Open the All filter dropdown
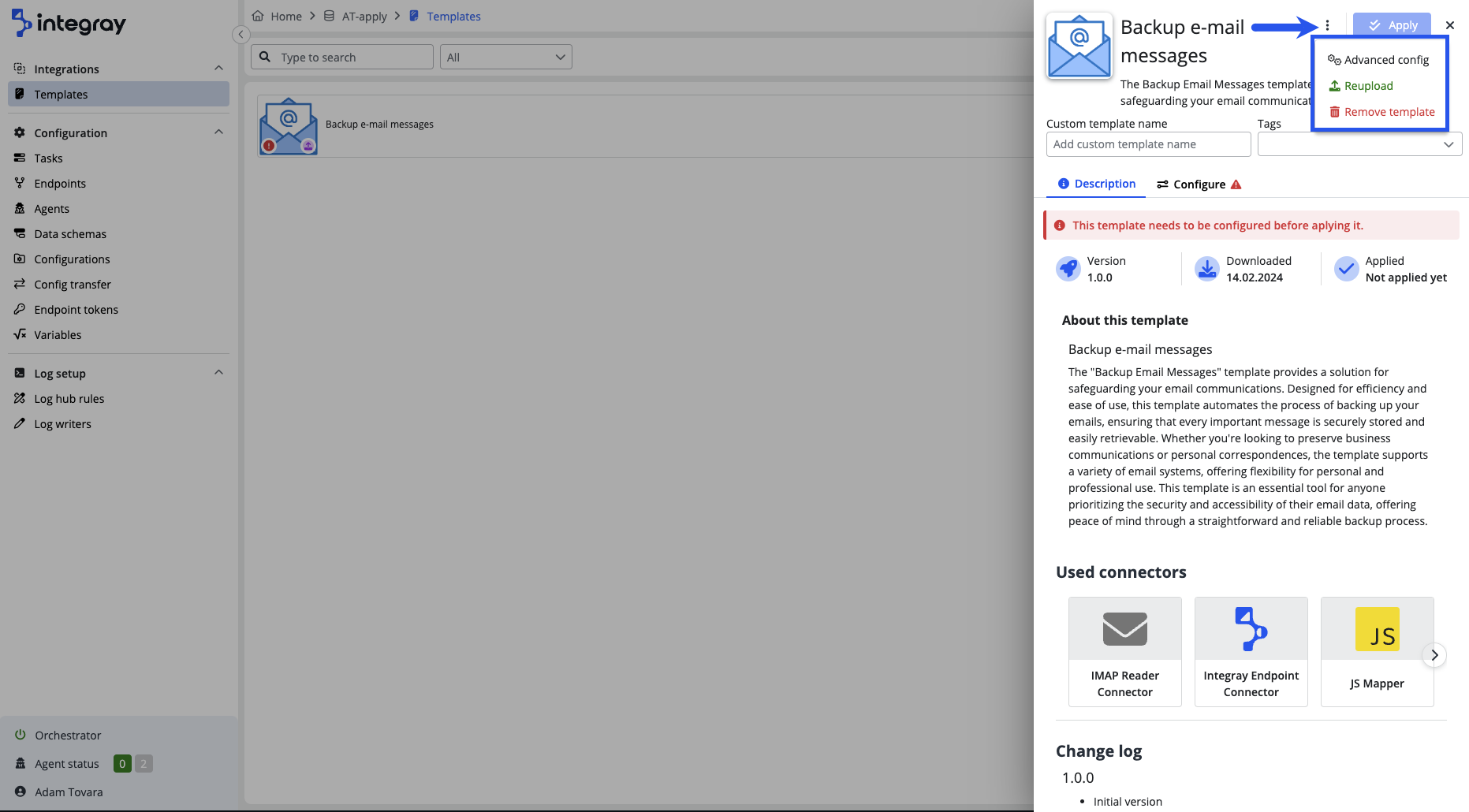This screenshot has width=1469, height=812. 505,57
